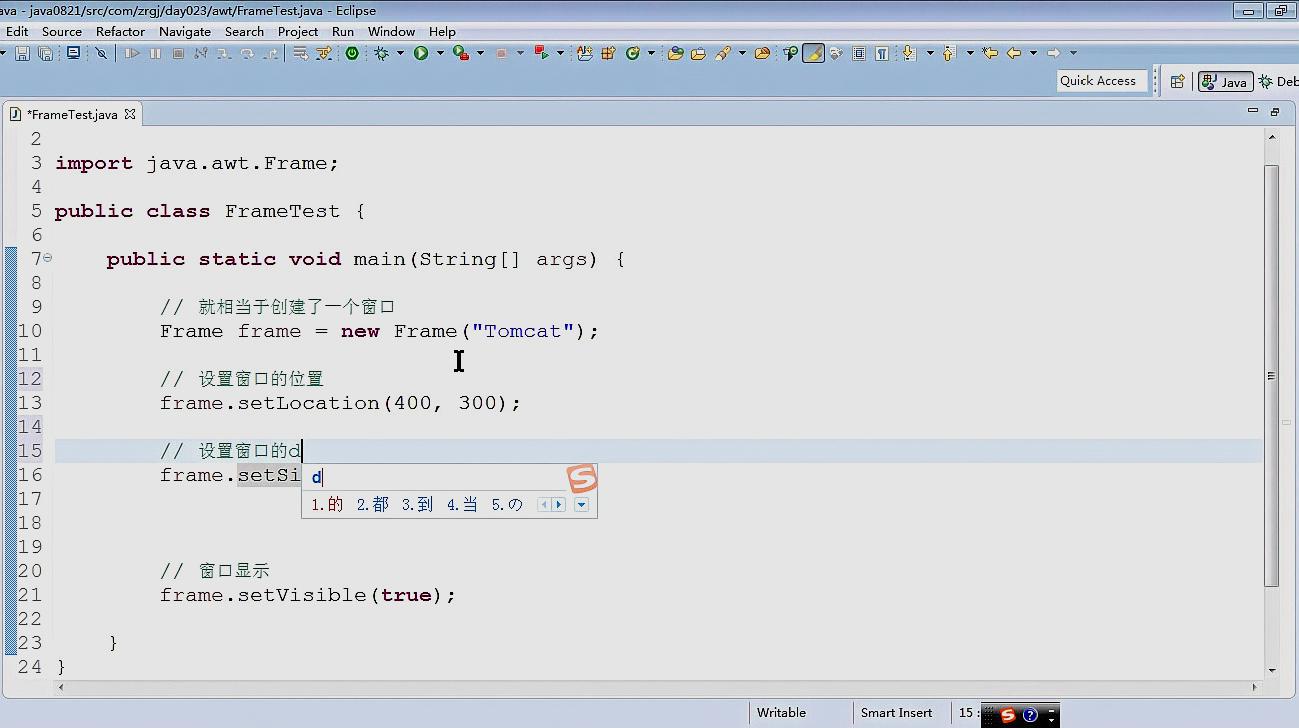This screenshot has height=728, width=1299.
Task: Click the green power button icon
Action: pyautogui.click(x=352, y=53)
